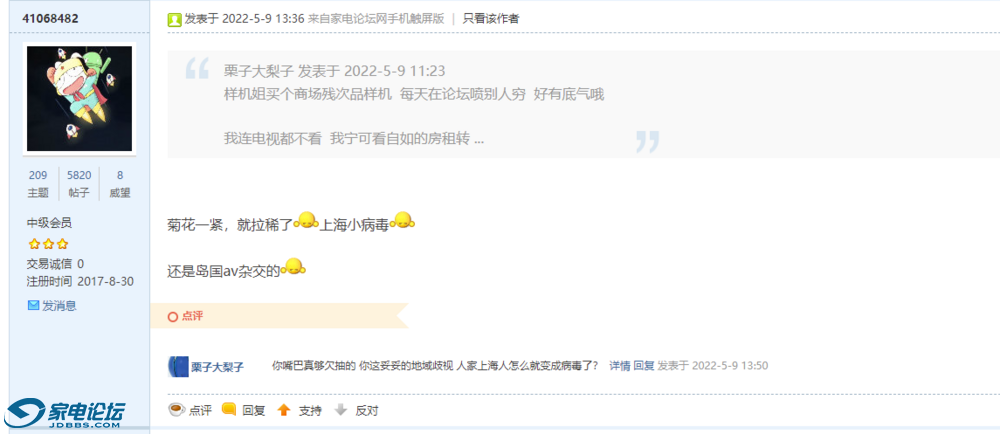The image size is (1000, 434).
Task: Click the green post author icon
Action: (174, 19)
